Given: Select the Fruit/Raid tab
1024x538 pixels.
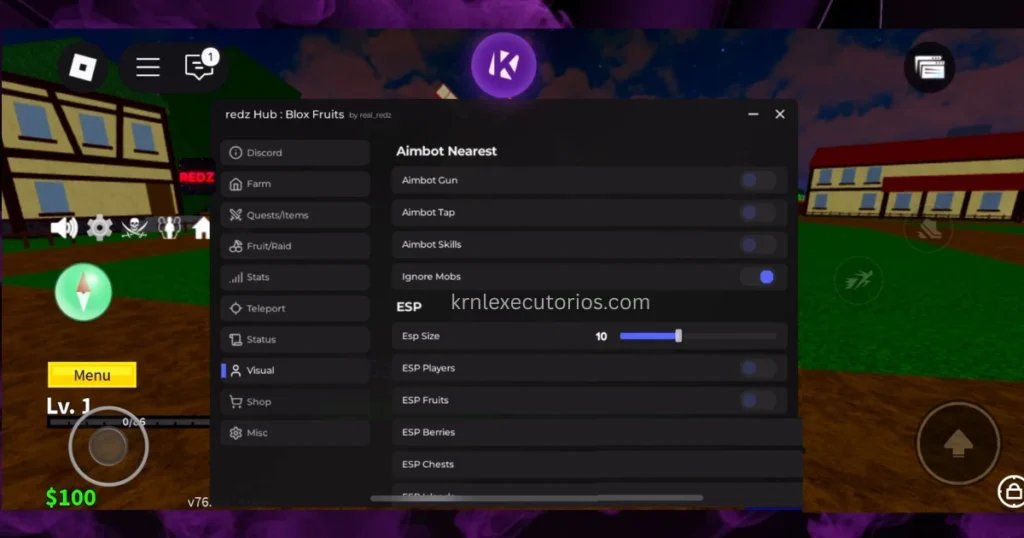Looking at the screenshot, I should pyautogui.click(x=295, y=246).
